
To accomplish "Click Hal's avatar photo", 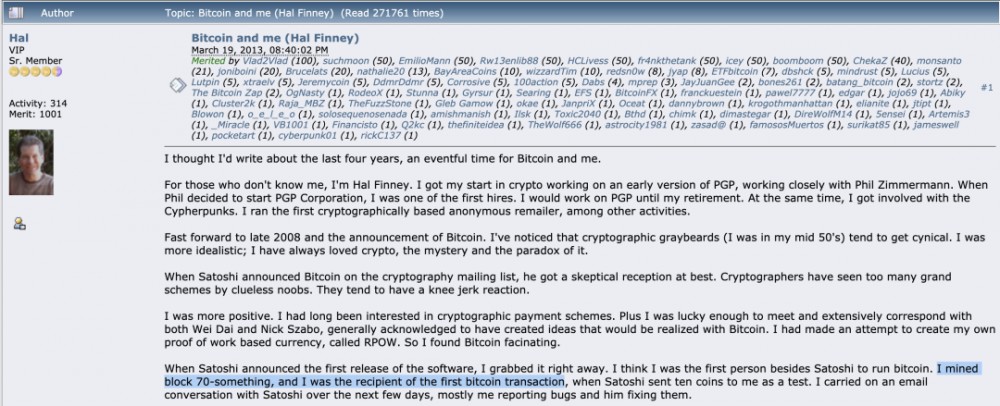I will 31,164.
